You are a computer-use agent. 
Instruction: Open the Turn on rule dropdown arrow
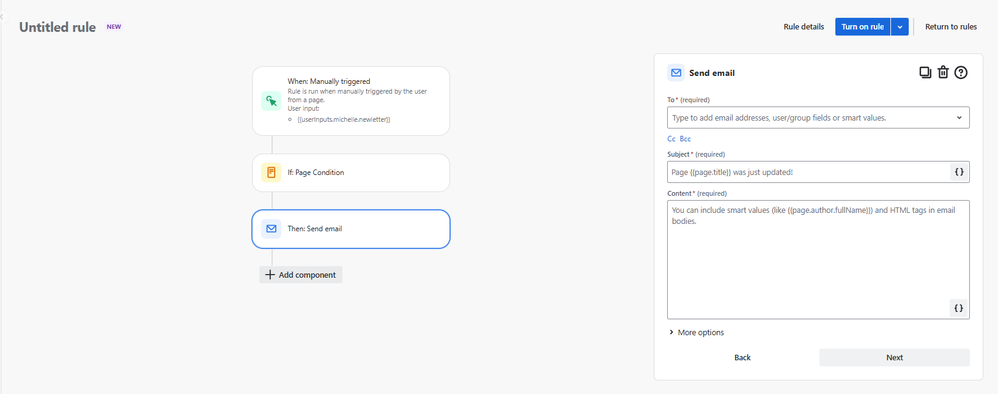(899, 27)
